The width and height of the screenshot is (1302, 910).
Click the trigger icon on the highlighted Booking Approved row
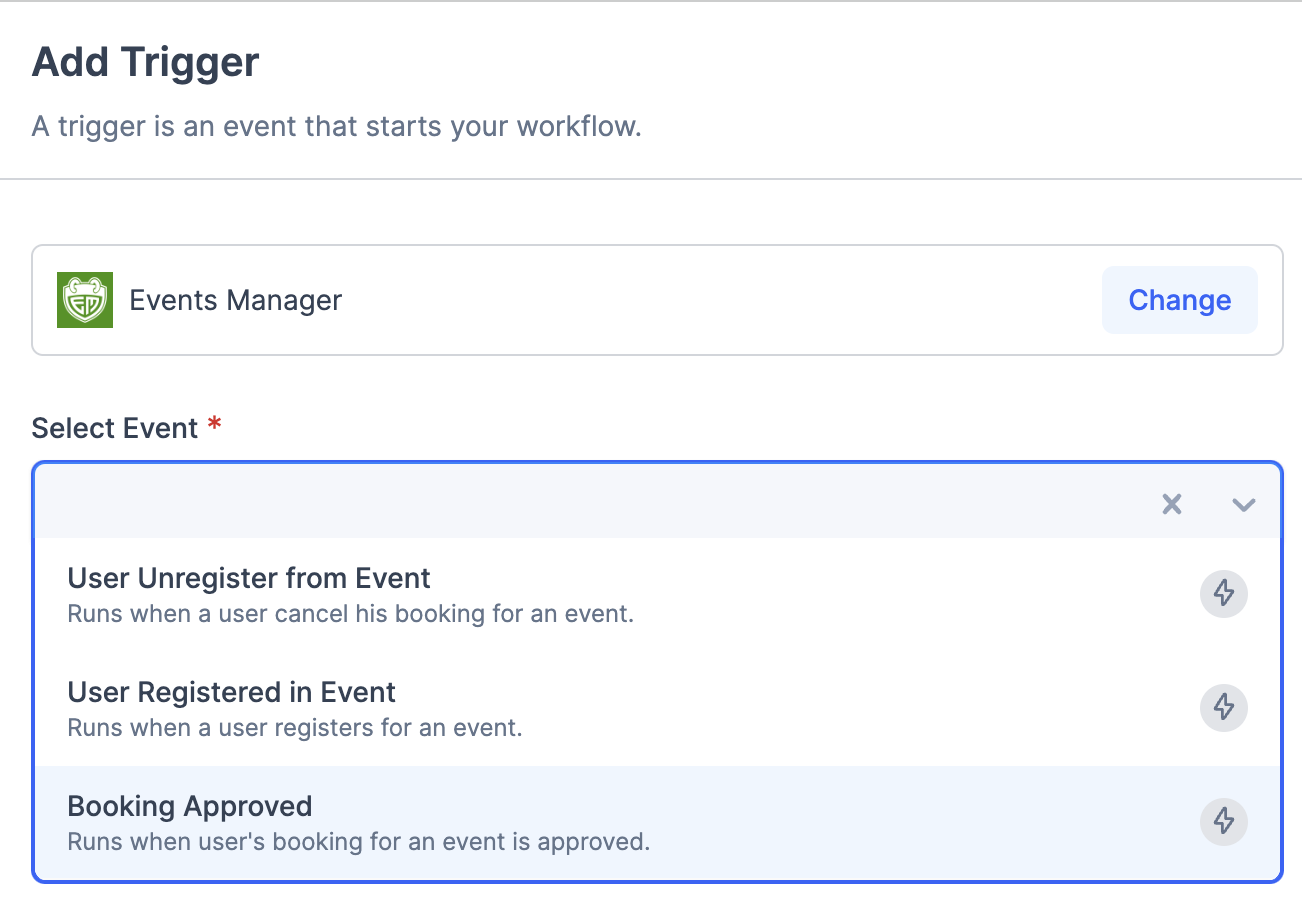point(1224,822)
